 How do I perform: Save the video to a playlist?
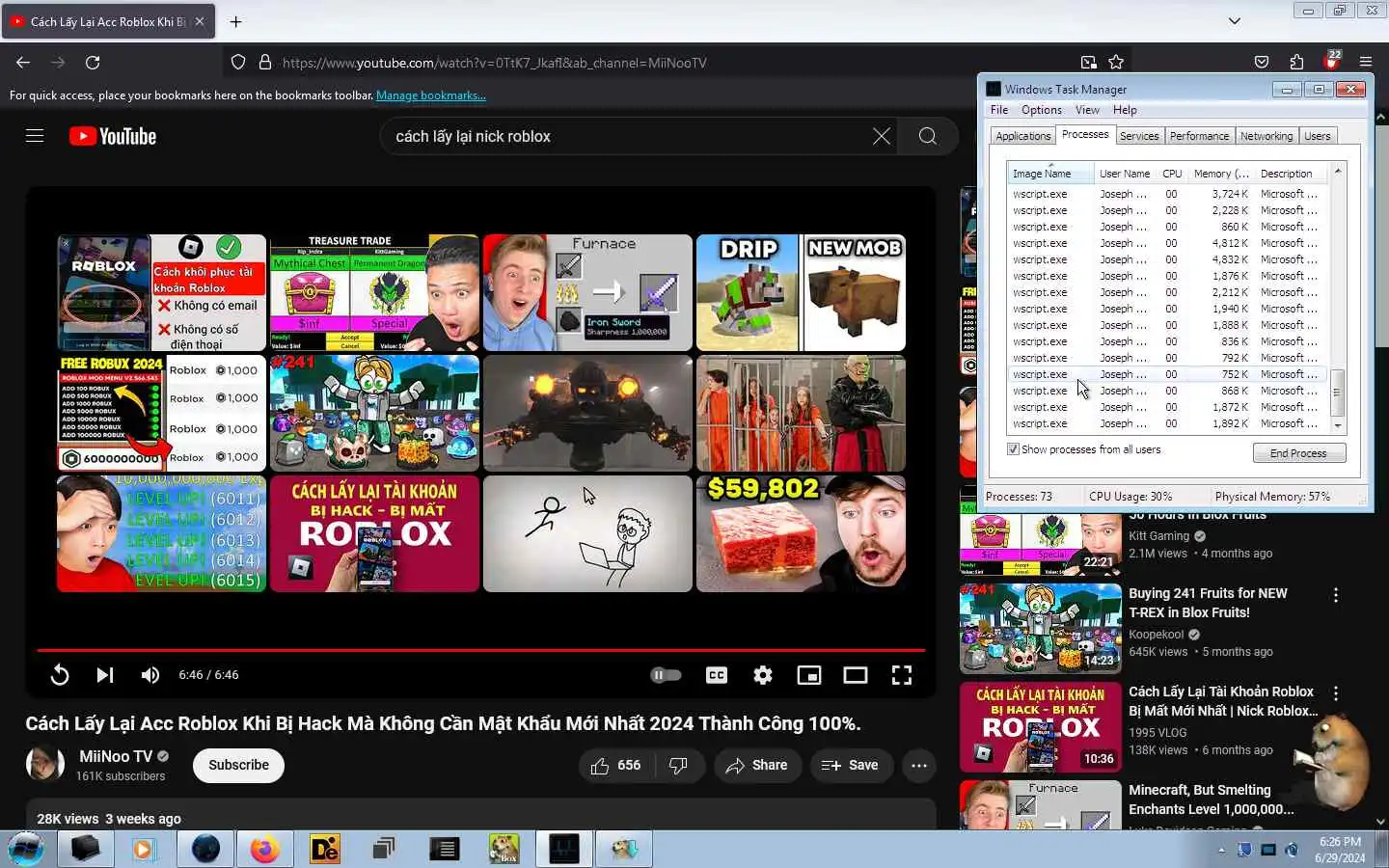(x=851, y=766)
